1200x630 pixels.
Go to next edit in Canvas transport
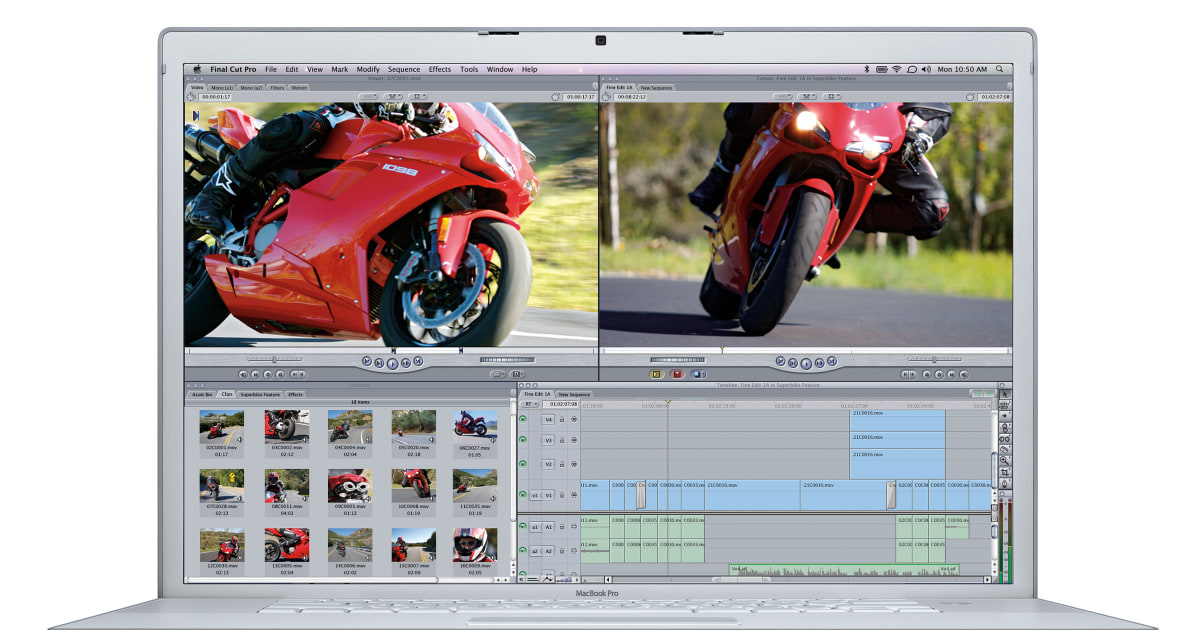tap(832, 361)
